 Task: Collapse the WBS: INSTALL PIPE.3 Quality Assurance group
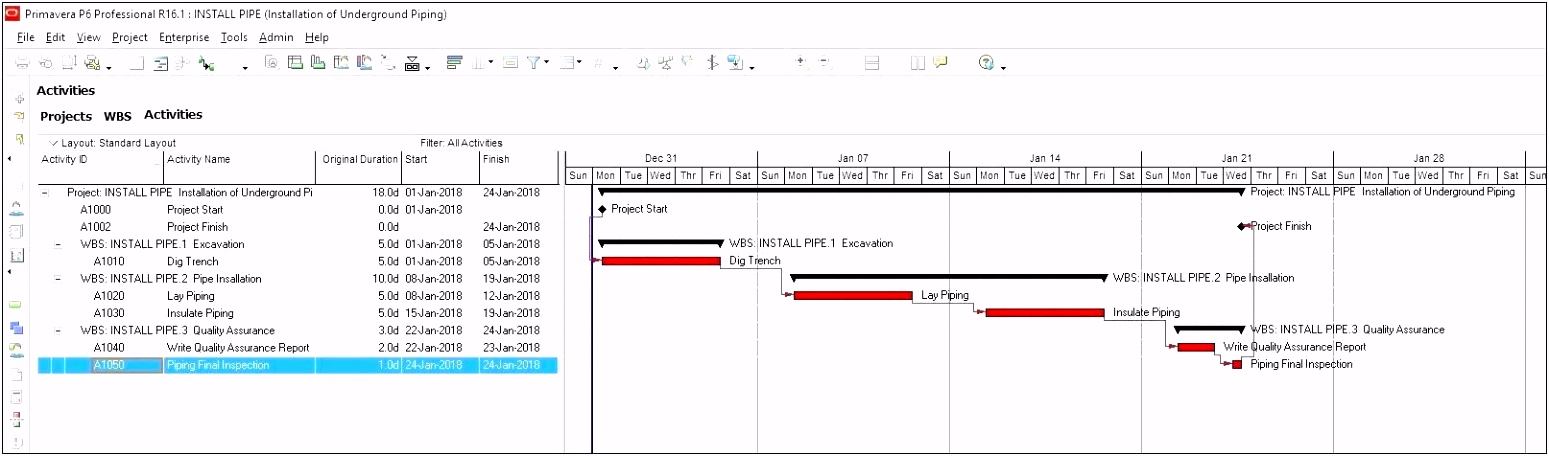(x=58, y=330)
